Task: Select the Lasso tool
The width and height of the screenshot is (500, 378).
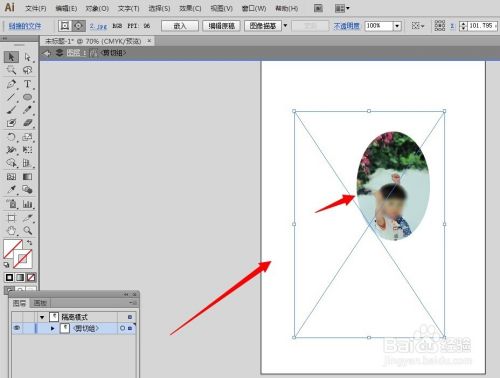Action: coord(28,70)
